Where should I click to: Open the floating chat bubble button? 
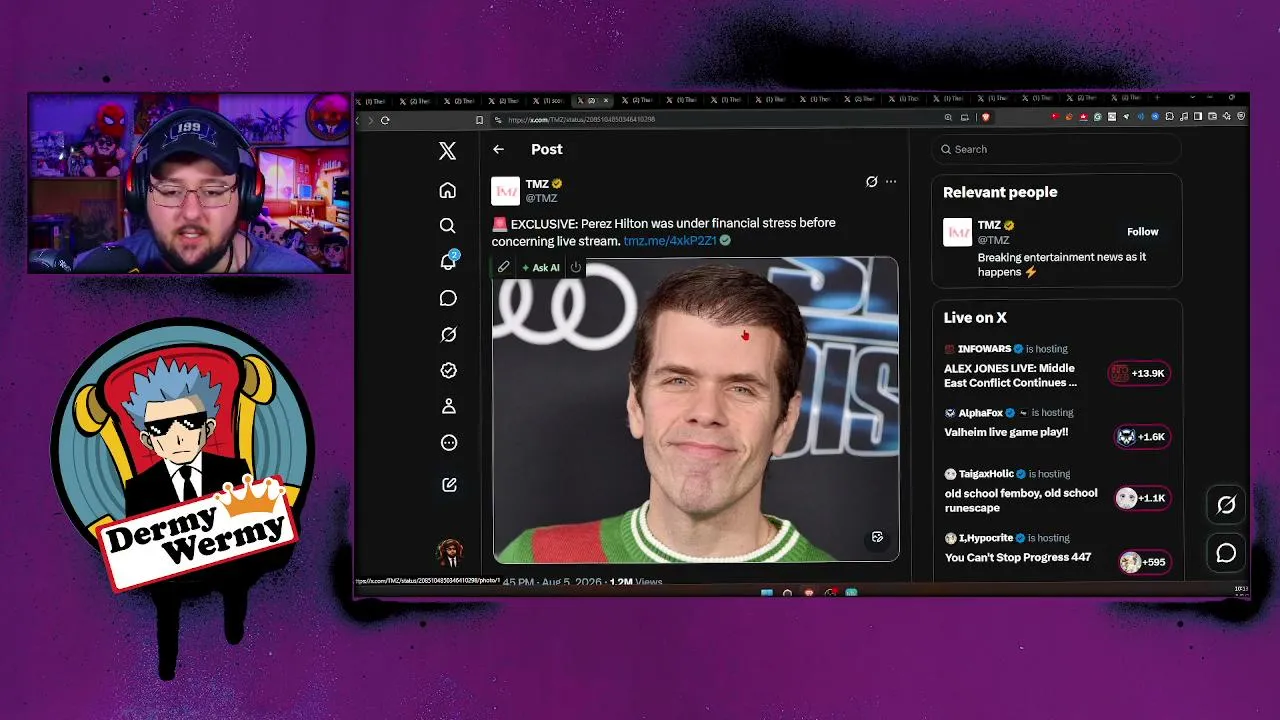pos(1226,553)
